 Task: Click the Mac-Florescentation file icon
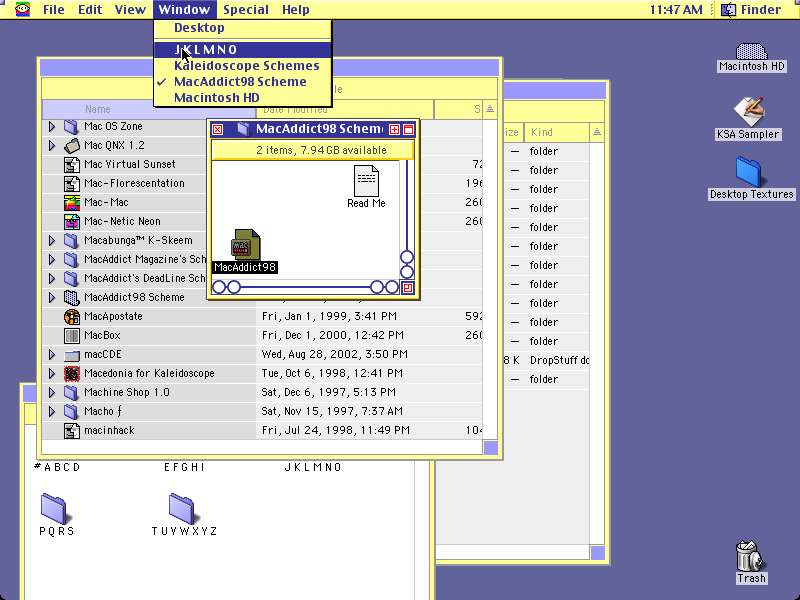[72, 183]
